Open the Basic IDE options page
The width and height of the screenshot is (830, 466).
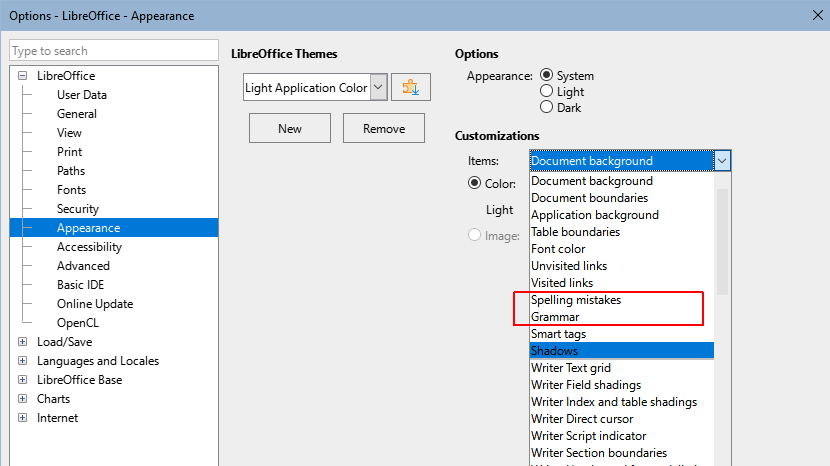point(80,285)
